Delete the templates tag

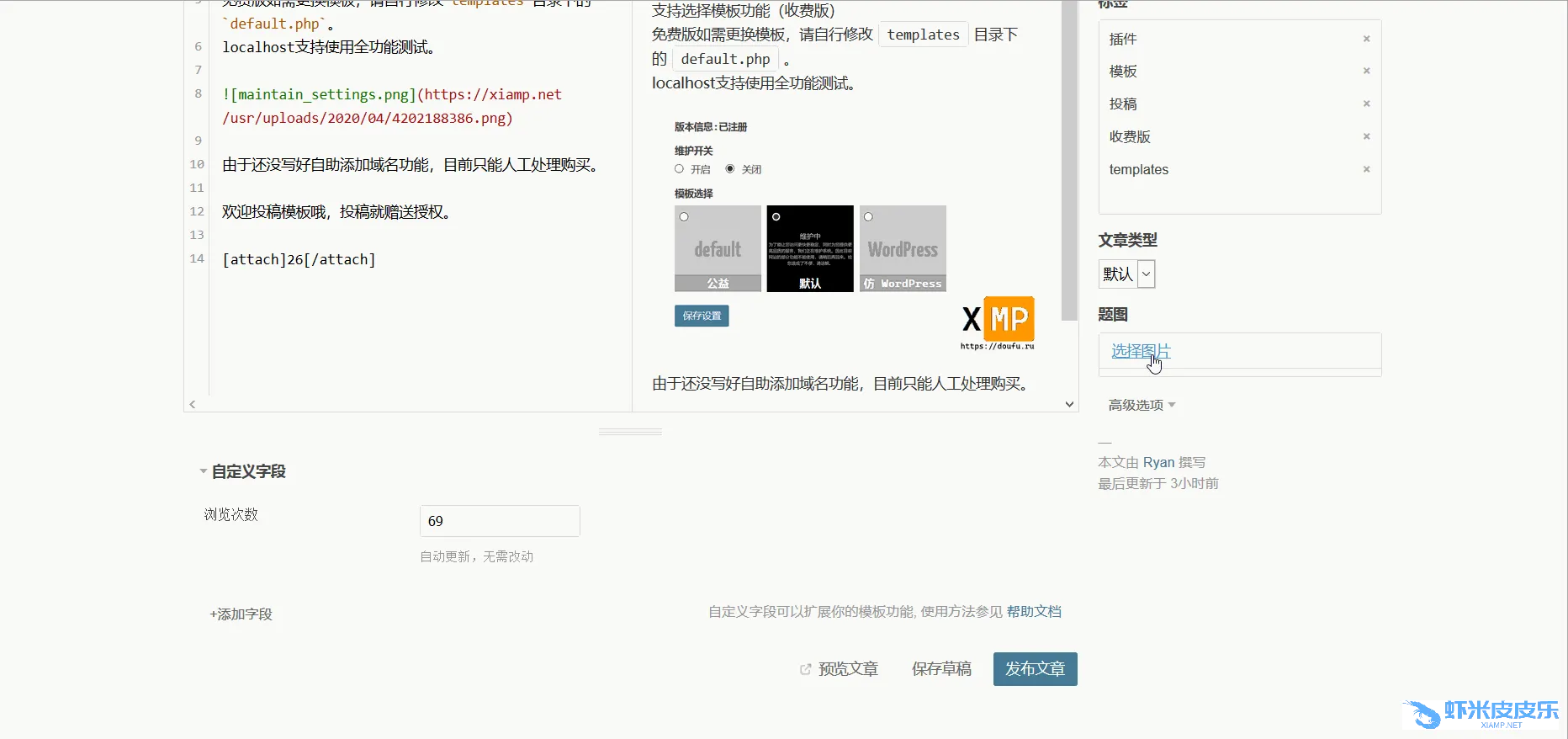click(1366, 169)
